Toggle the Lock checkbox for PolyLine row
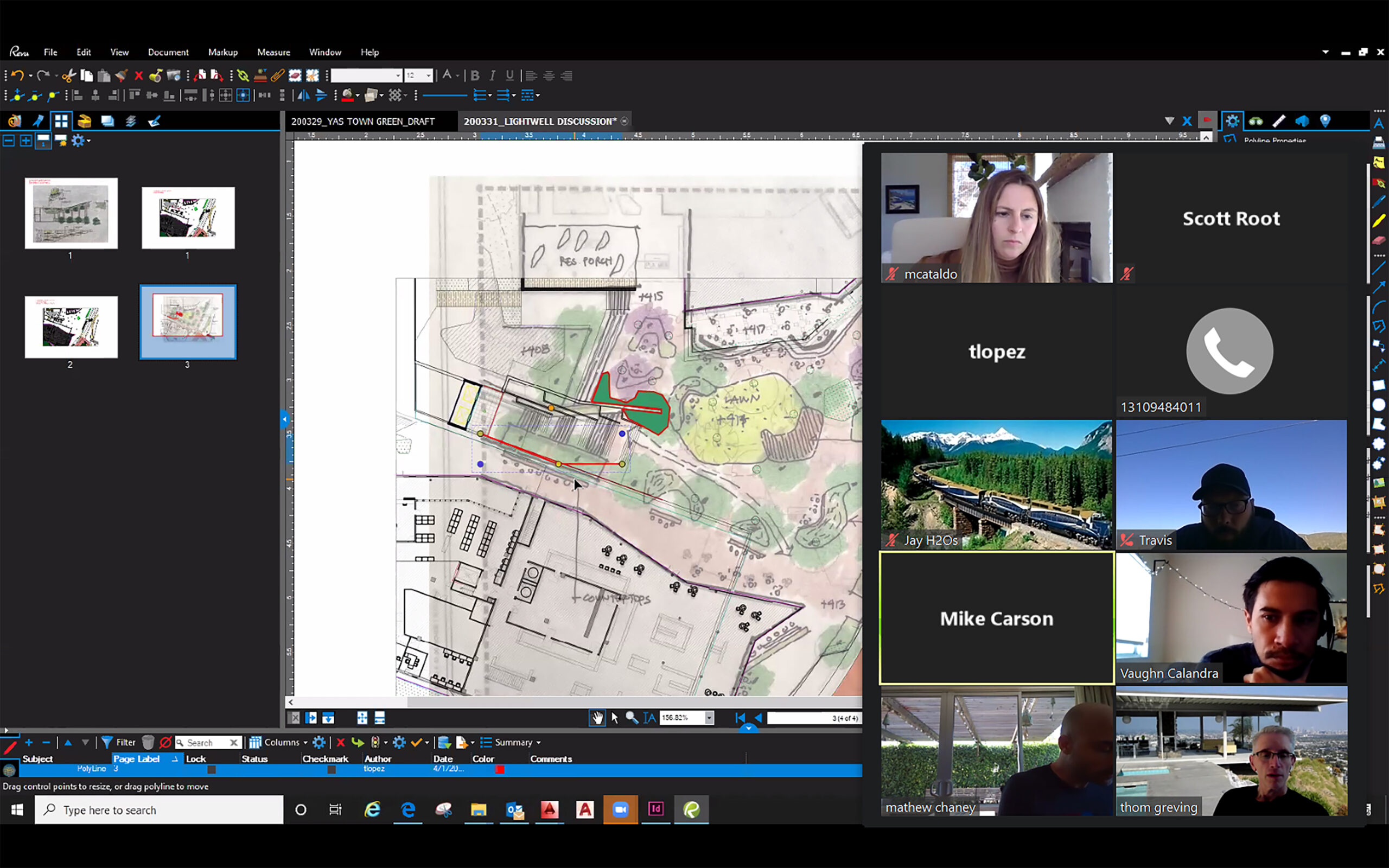This screenshot has height=868, width=1389. click(x=211, y=769)
